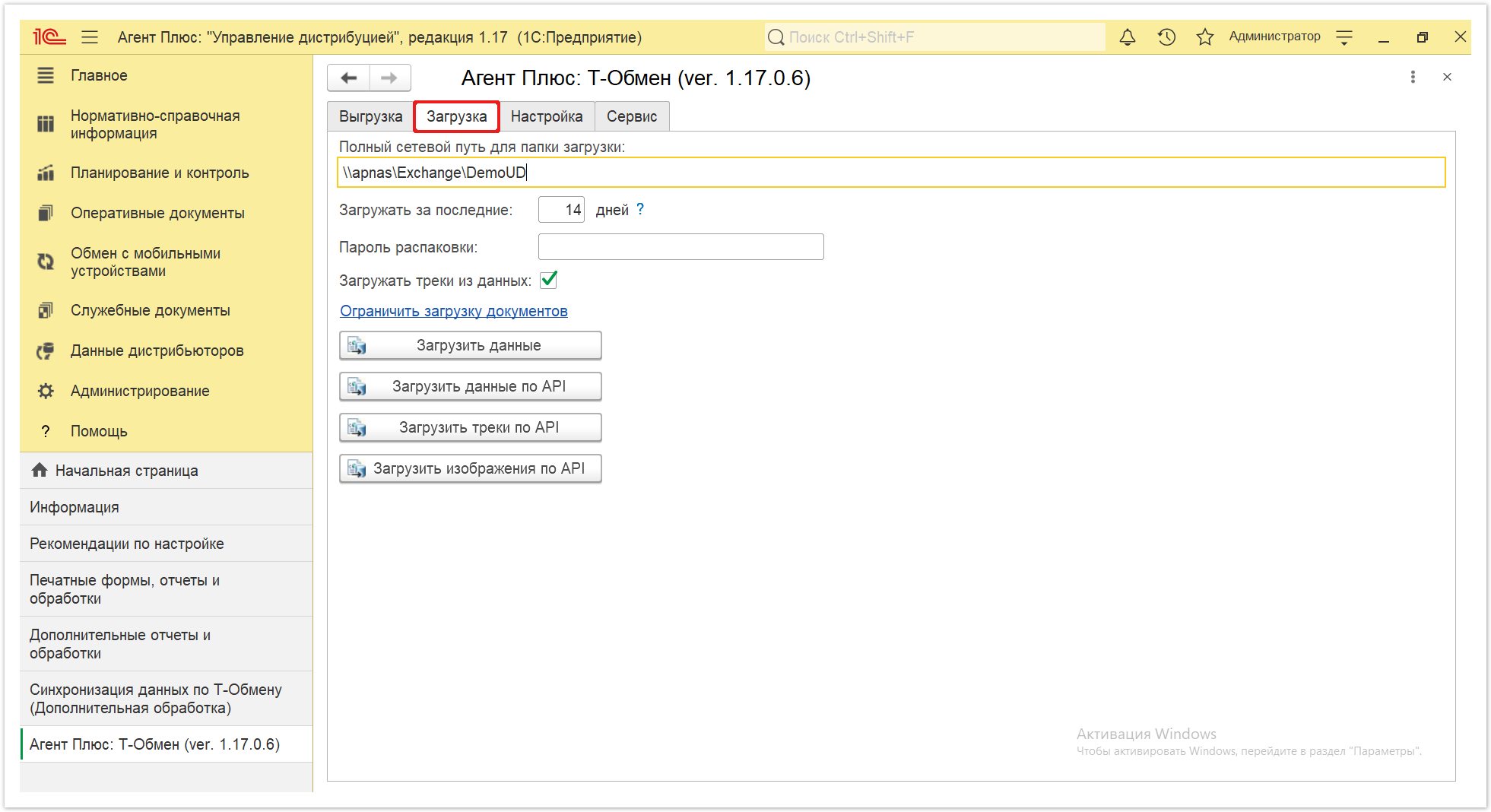The width and height of the screenshot is (1491, 812).
Task: Open the history clock icon
Action: 1166,36
